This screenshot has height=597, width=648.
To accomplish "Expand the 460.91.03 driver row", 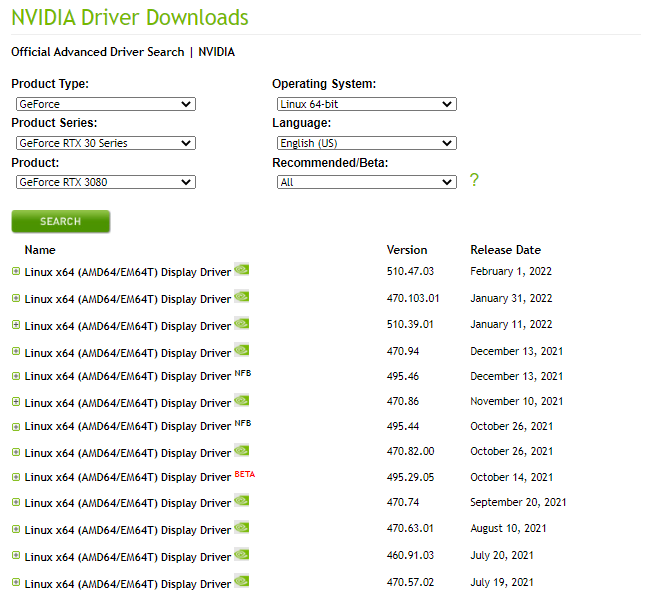I will click(x=16, y=555).
